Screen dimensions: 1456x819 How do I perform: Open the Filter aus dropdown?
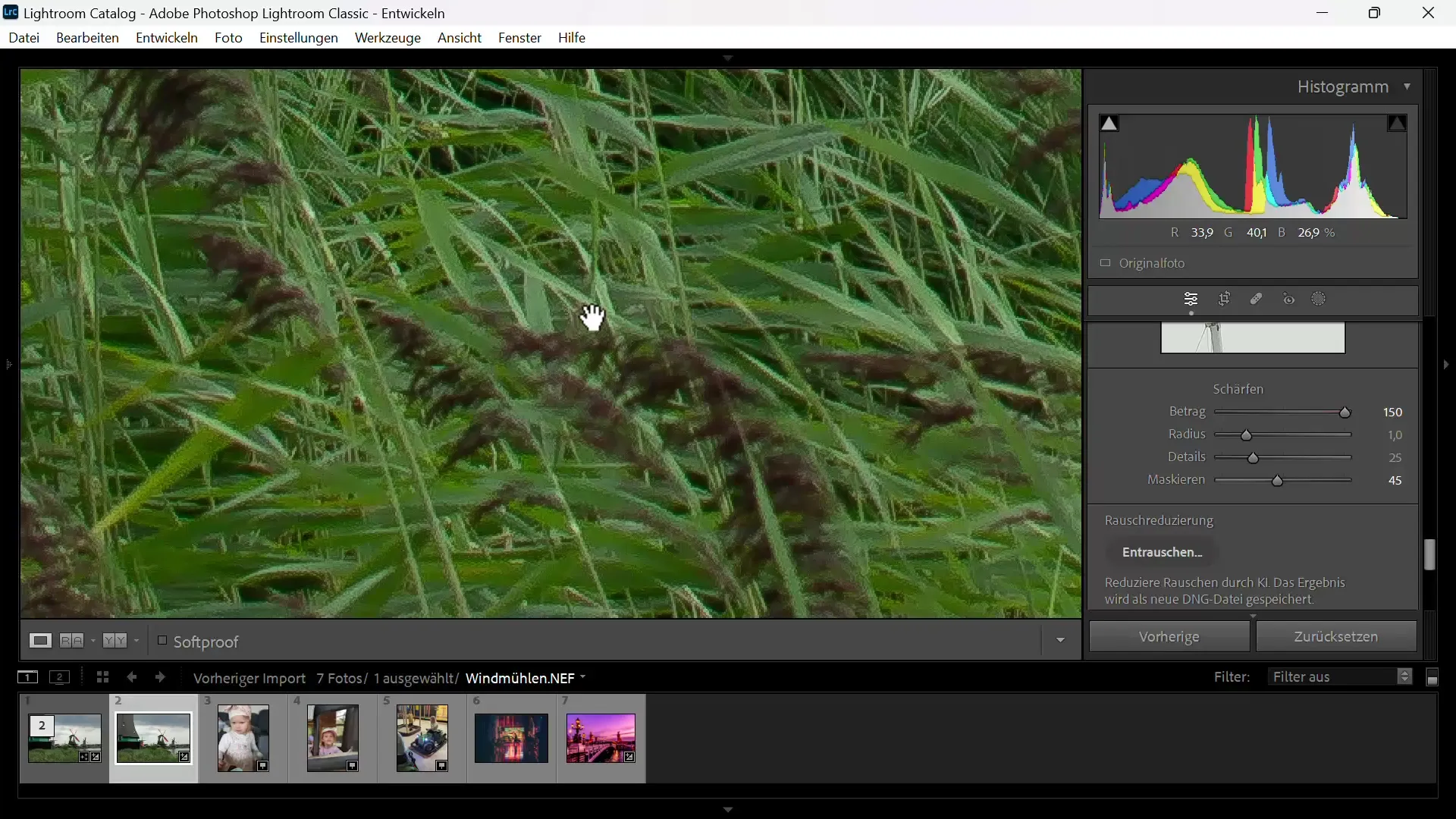(x=1340, y=677)
